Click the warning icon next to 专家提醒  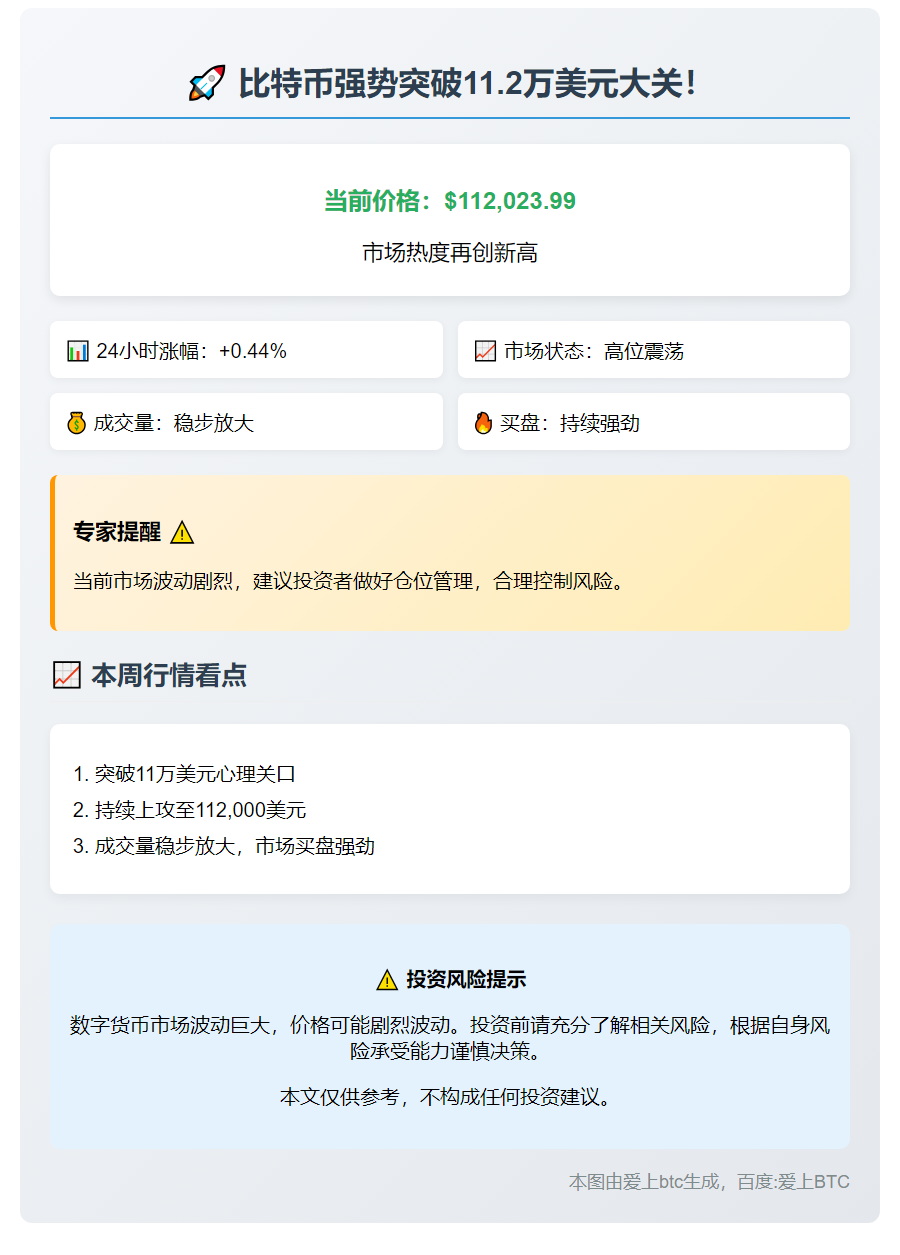(x=182, y=533)
